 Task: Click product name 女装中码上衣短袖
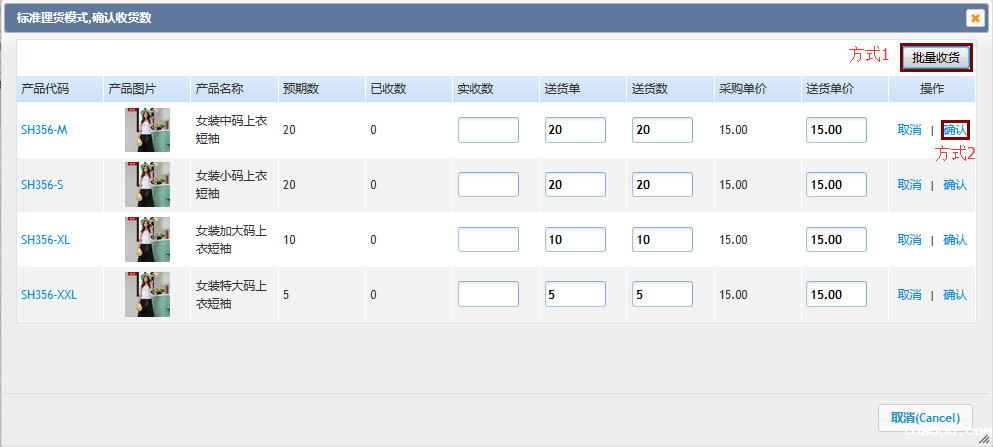[x=231, y=130]
